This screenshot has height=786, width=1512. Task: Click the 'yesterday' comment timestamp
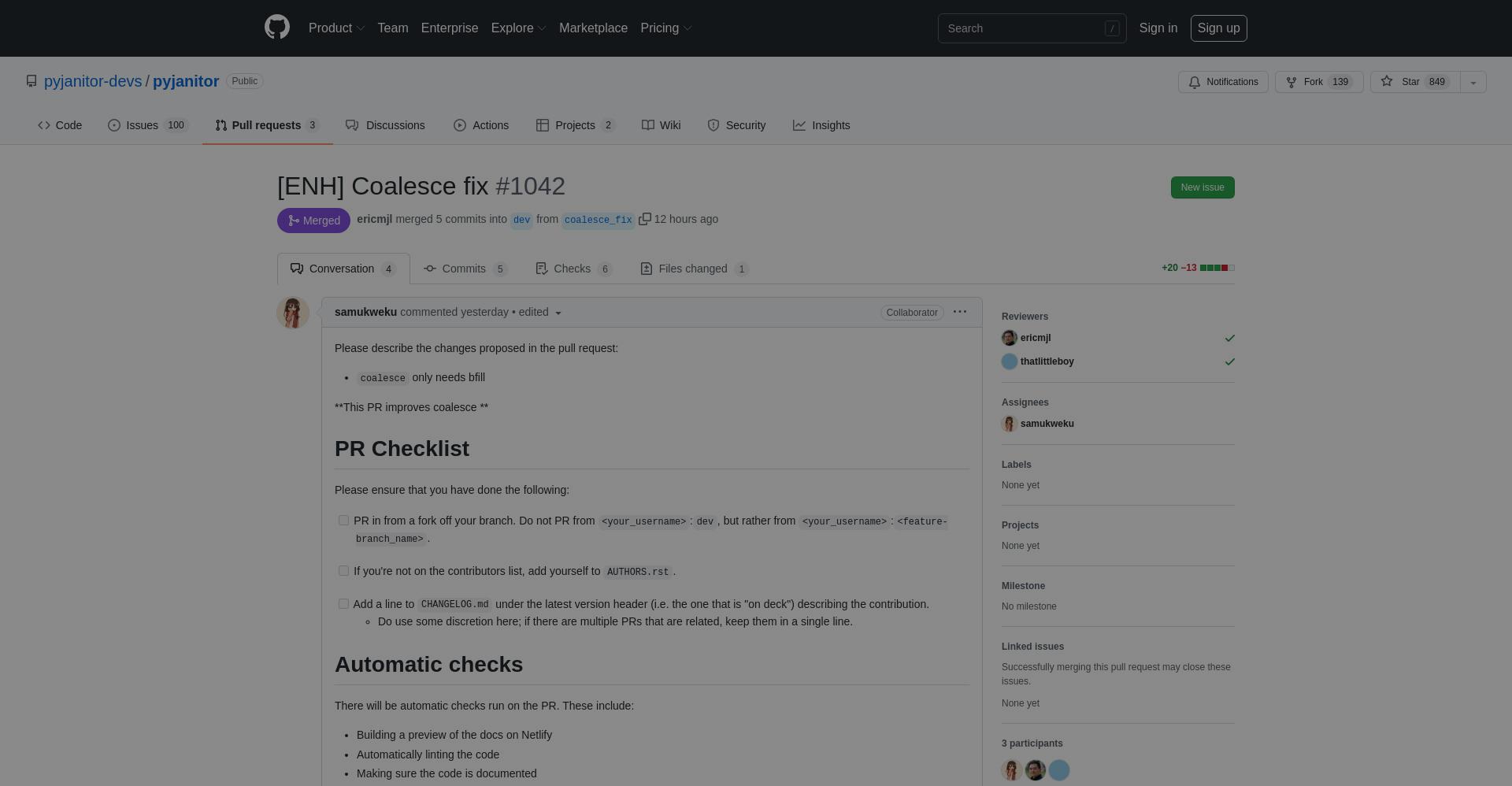click(x=484, y=312)
